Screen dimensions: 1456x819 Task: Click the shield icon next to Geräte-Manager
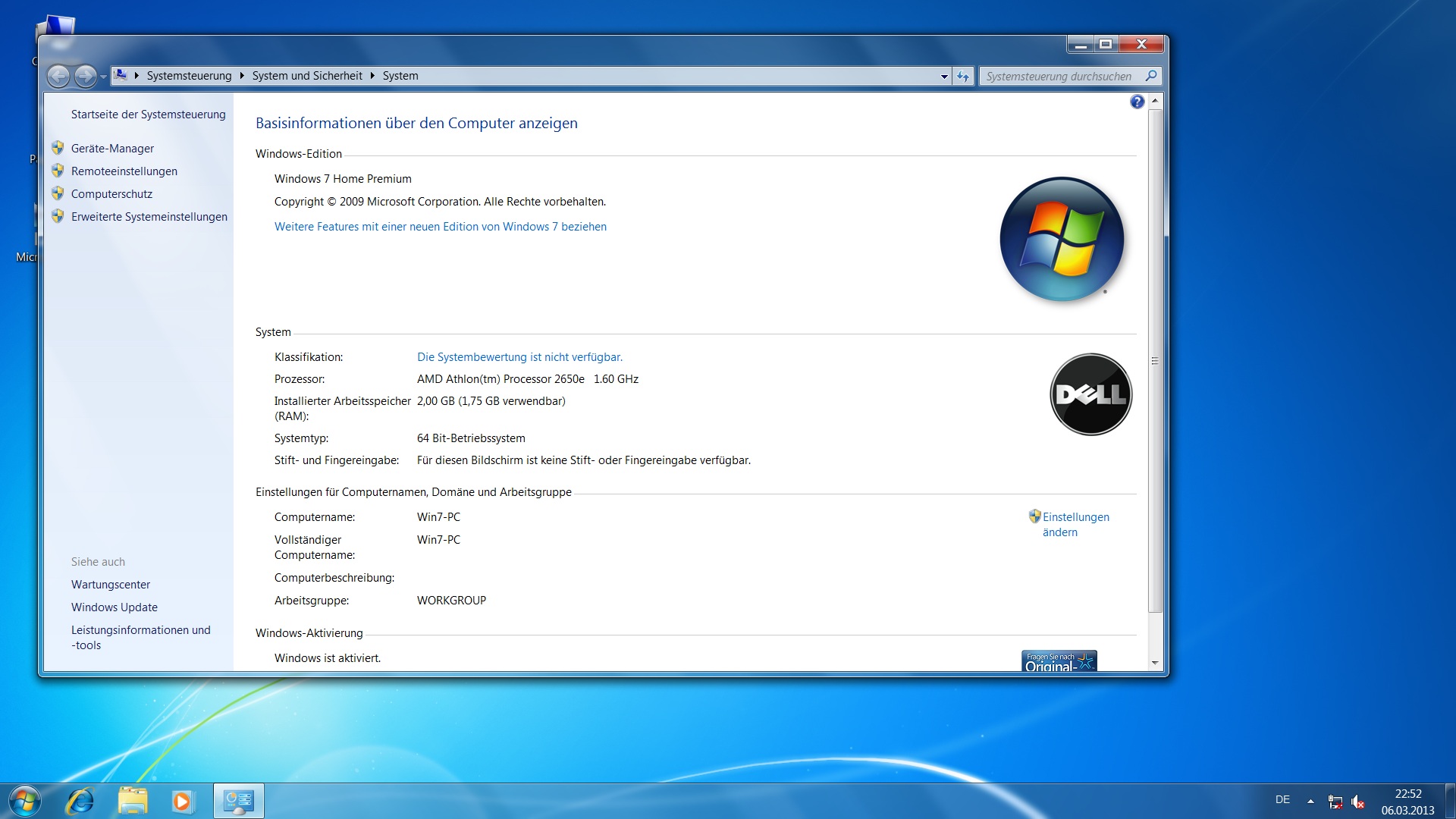coord(58,148)
